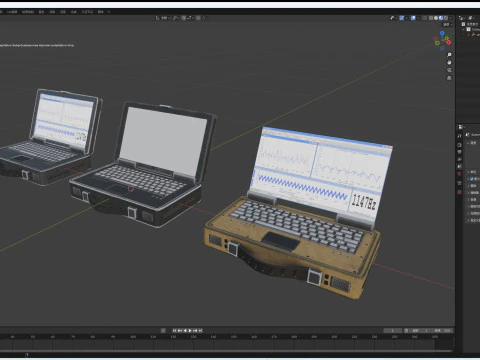This screenshot has width=480, height=360.
Task: Select the armature object in outliner
Action: point(475,35)
